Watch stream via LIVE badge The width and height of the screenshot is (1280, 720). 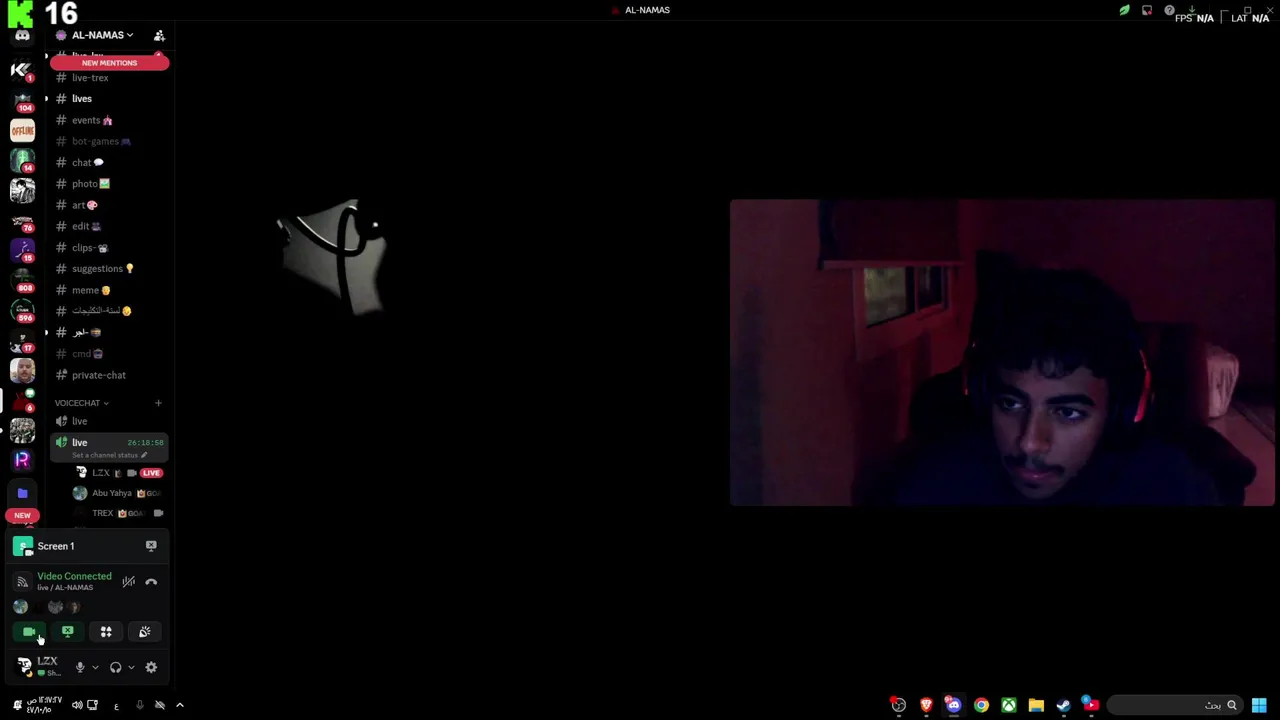point(151,473)
